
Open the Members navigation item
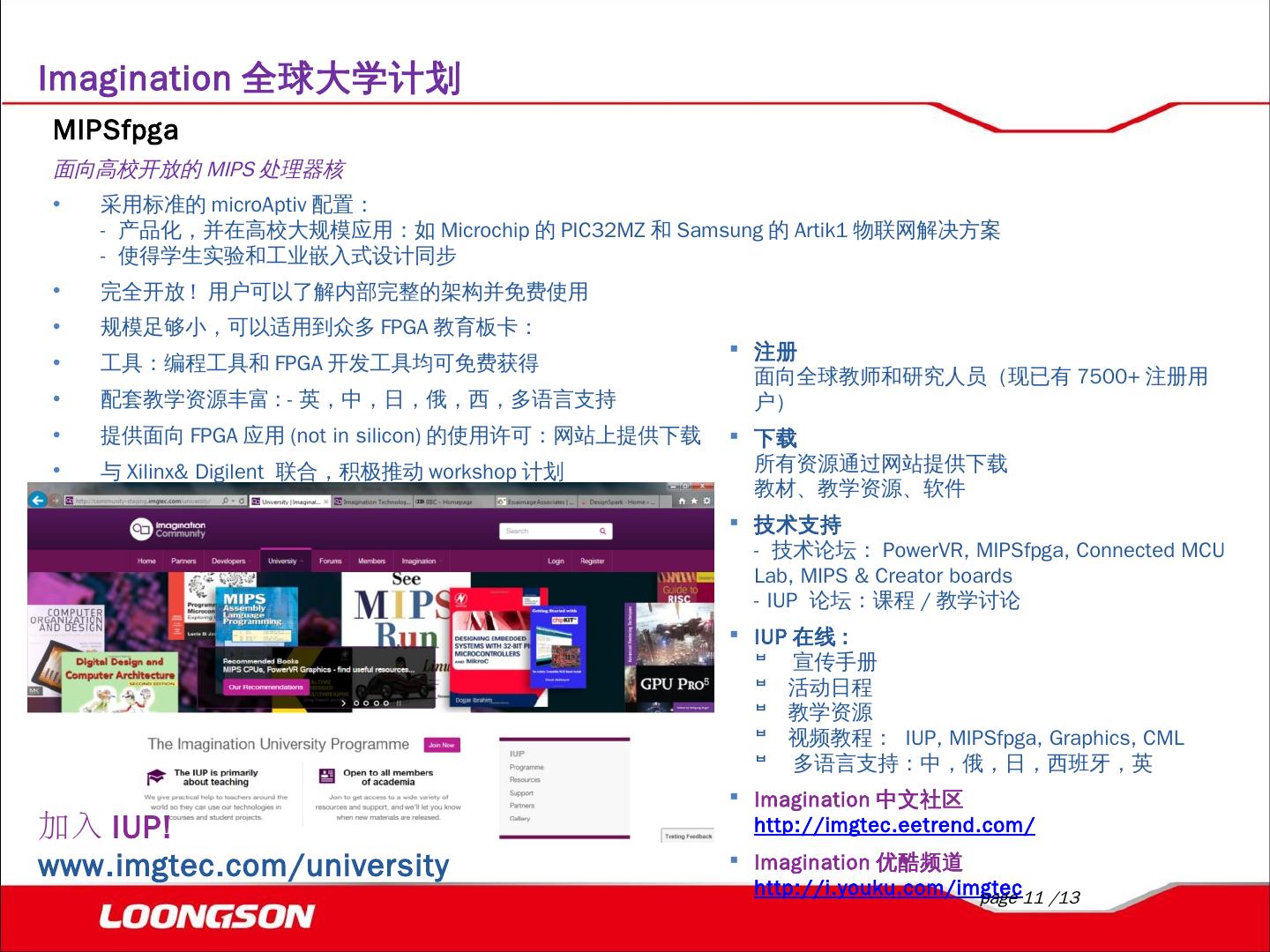371,562
